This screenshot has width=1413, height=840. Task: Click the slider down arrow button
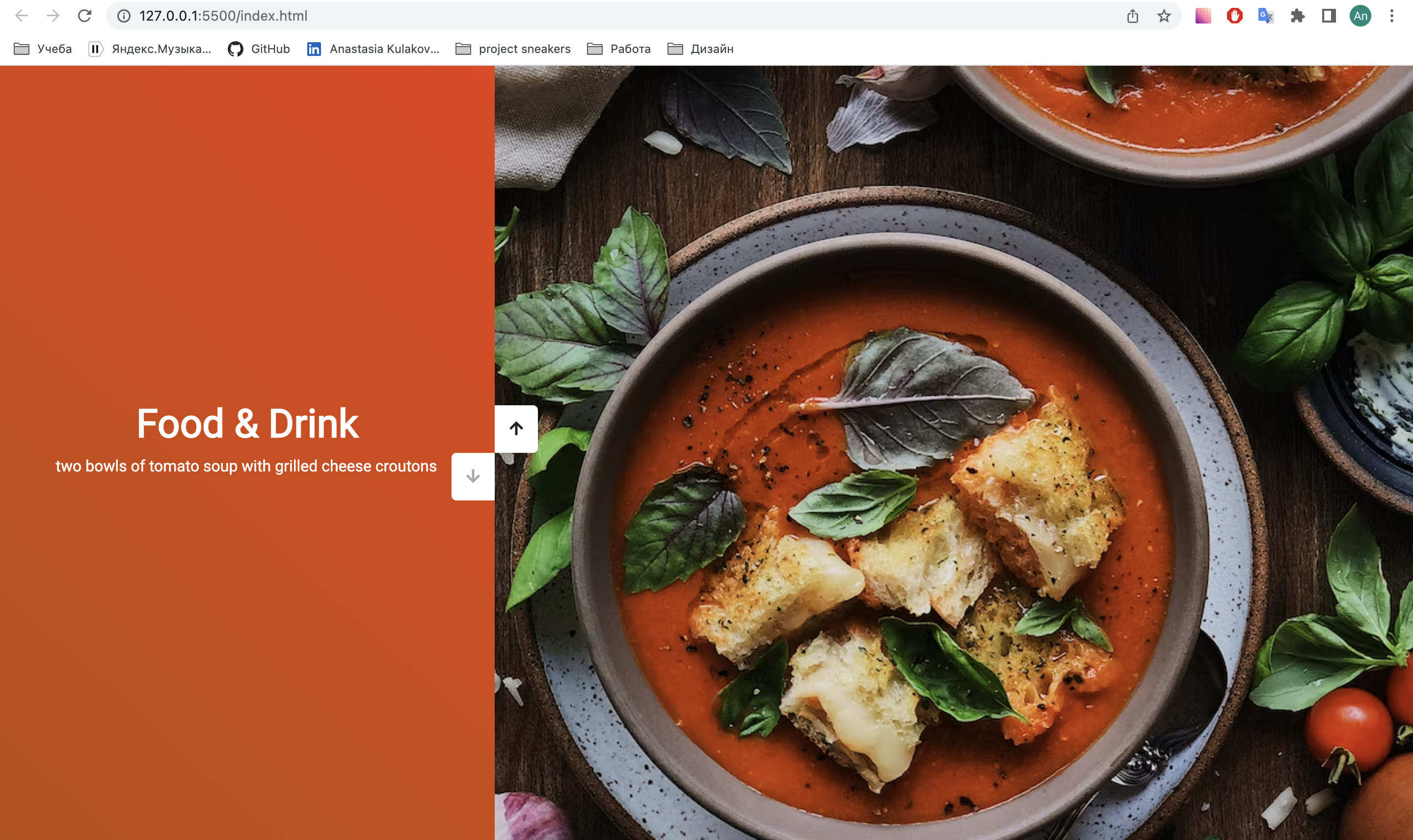click(473, 476)
